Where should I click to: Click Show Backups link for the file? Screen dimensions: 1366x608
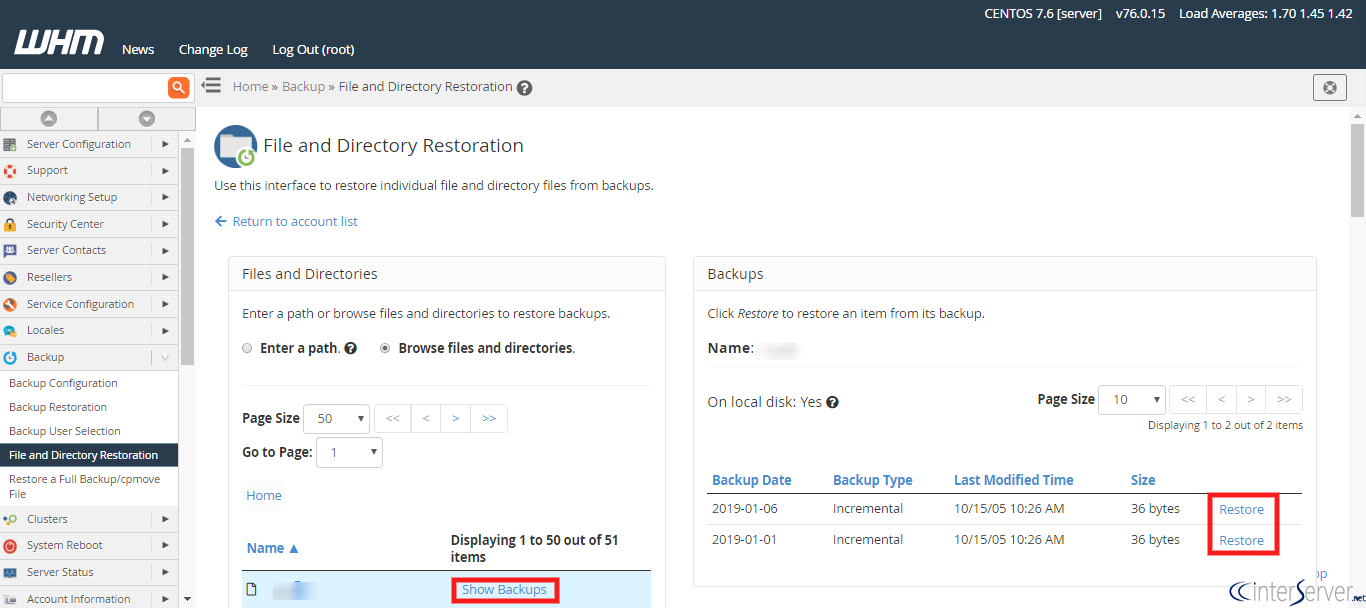pos(504,590)
